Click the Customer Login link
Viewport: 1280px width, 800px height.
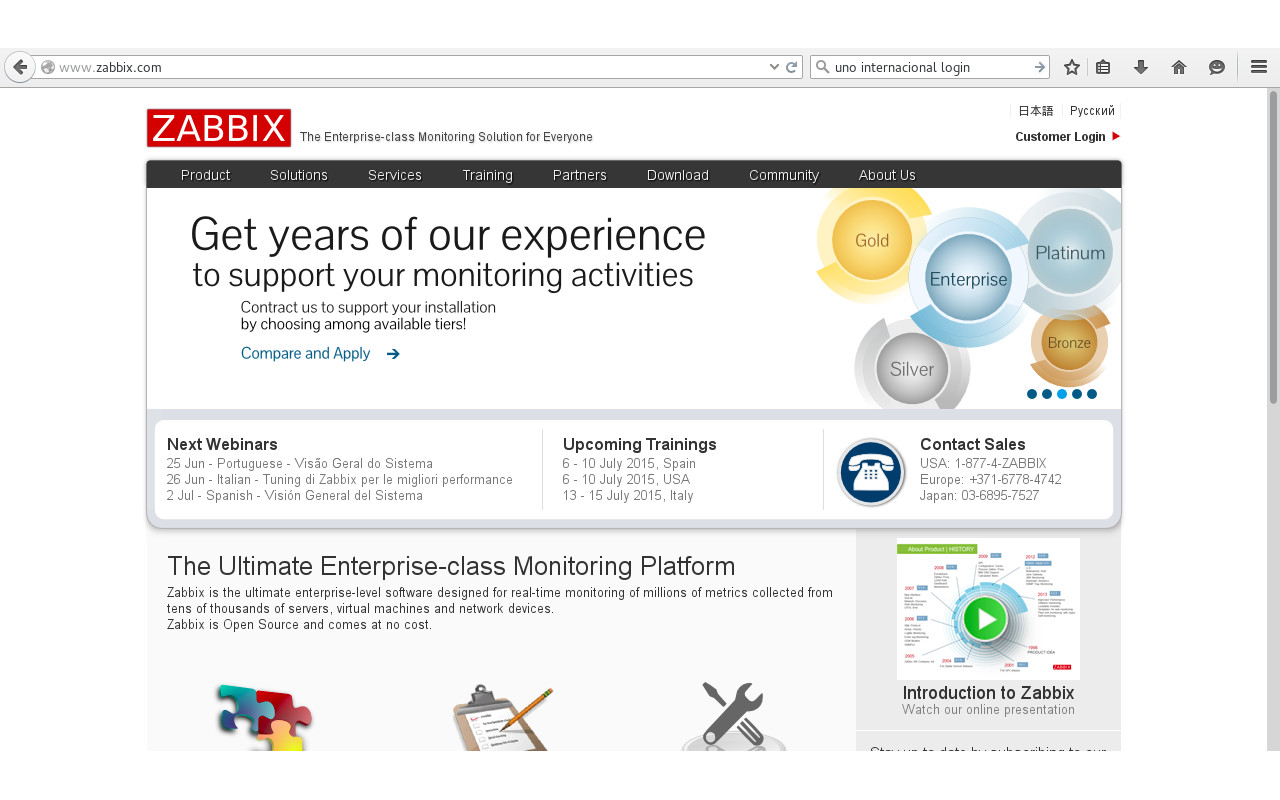(1060, 137)
